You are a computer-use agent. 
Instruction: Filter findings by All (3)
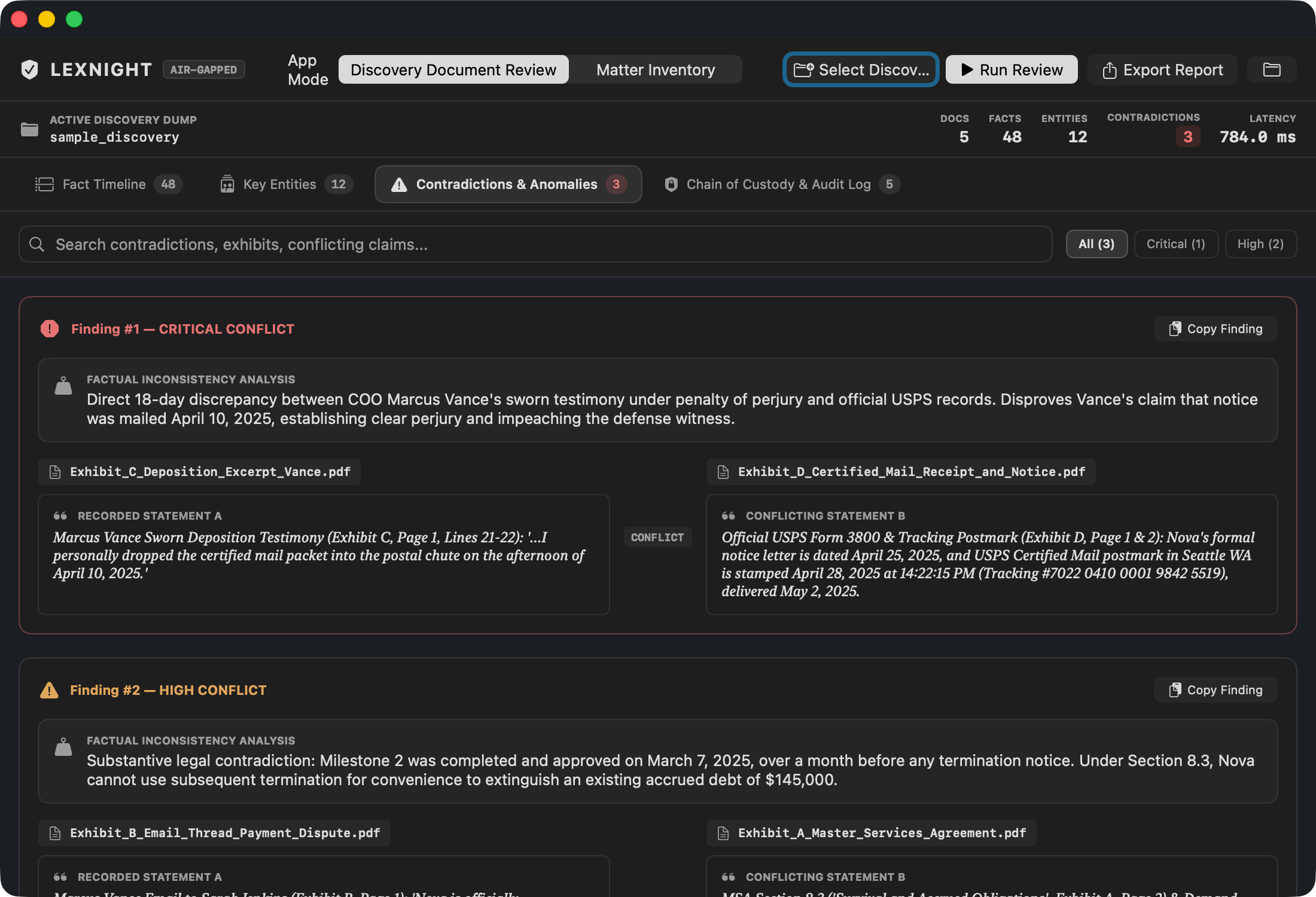[x=1096, y=244]
